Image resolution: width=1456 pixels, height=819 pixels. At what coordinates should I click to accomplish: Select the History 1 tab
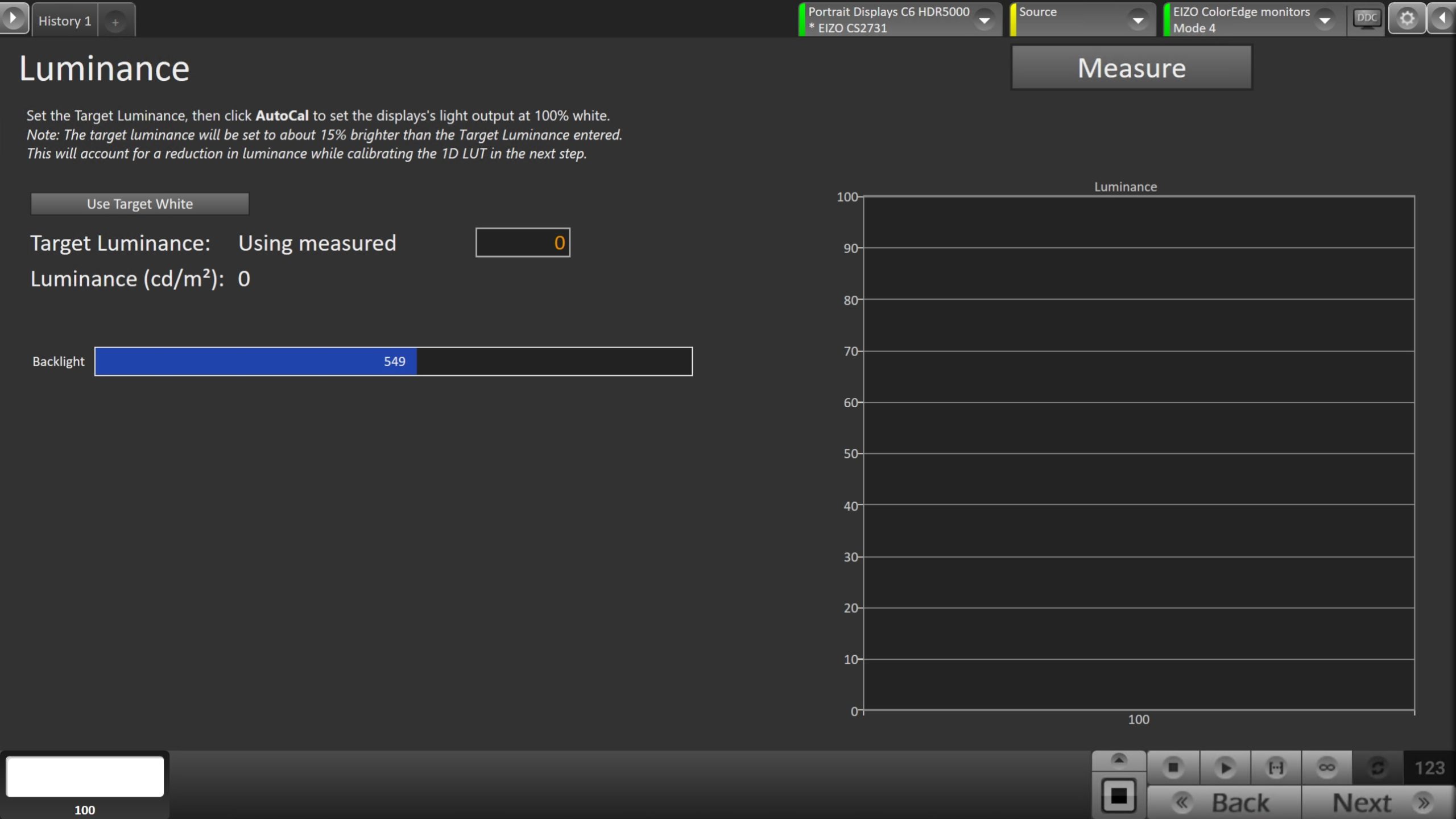[x=64, y=21]
